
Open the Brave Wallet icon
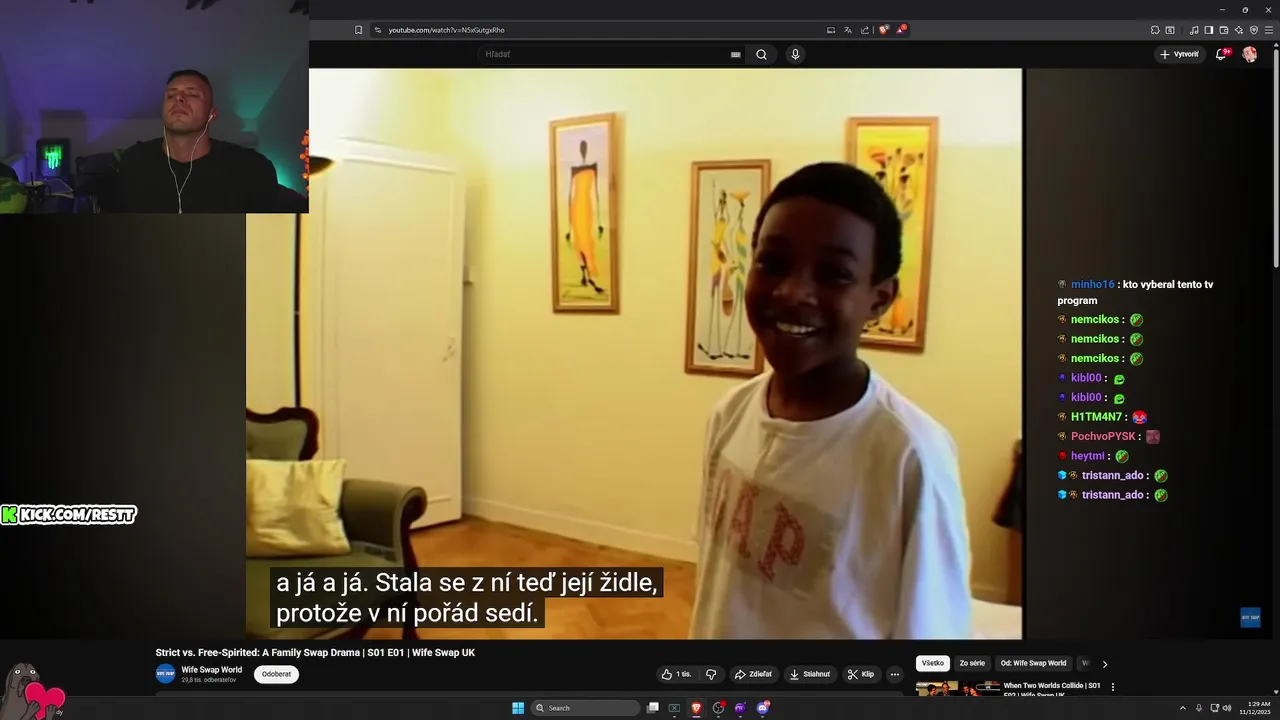[1224, 30]
